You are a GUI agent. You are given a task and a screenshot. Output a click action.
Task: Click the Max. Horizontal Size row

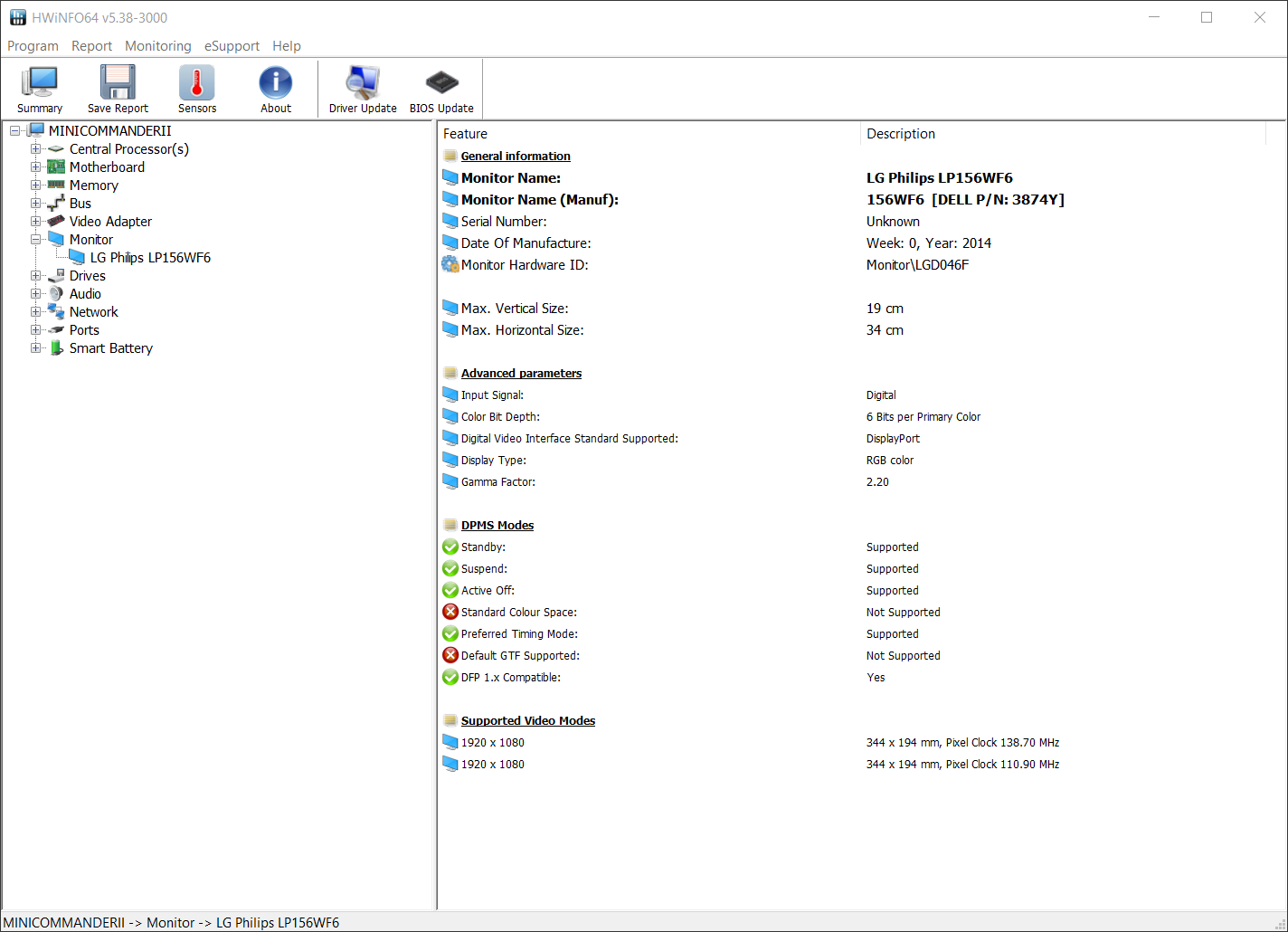pyautogui.click(x=851, y=330)
